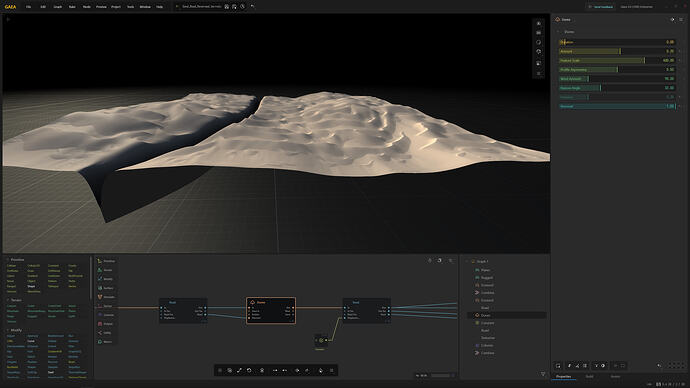Open the Help menu
Image resolution: width=690 pixels, height=388 pixels.
tap(159, 7)
